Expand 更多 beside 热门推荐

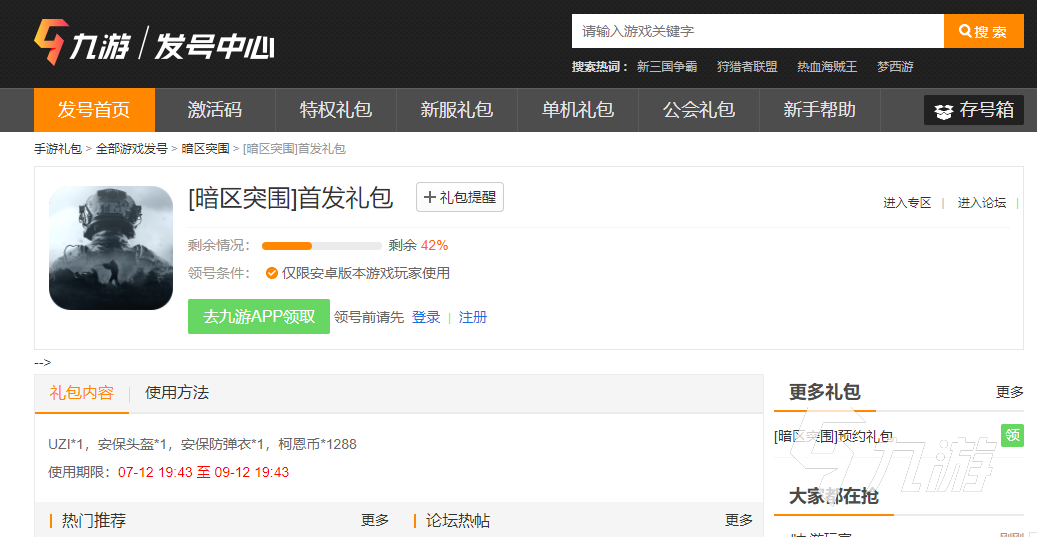pyautogui.click(x=375, y=520)
